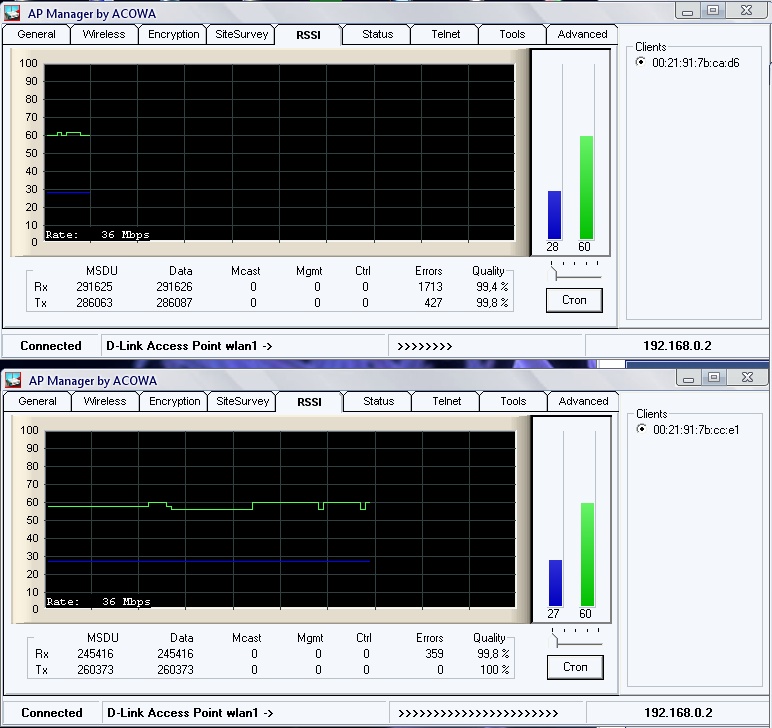Click Rx Errors value 359
The height and width of the screenshot is (728, 772).
click(434, 654)
